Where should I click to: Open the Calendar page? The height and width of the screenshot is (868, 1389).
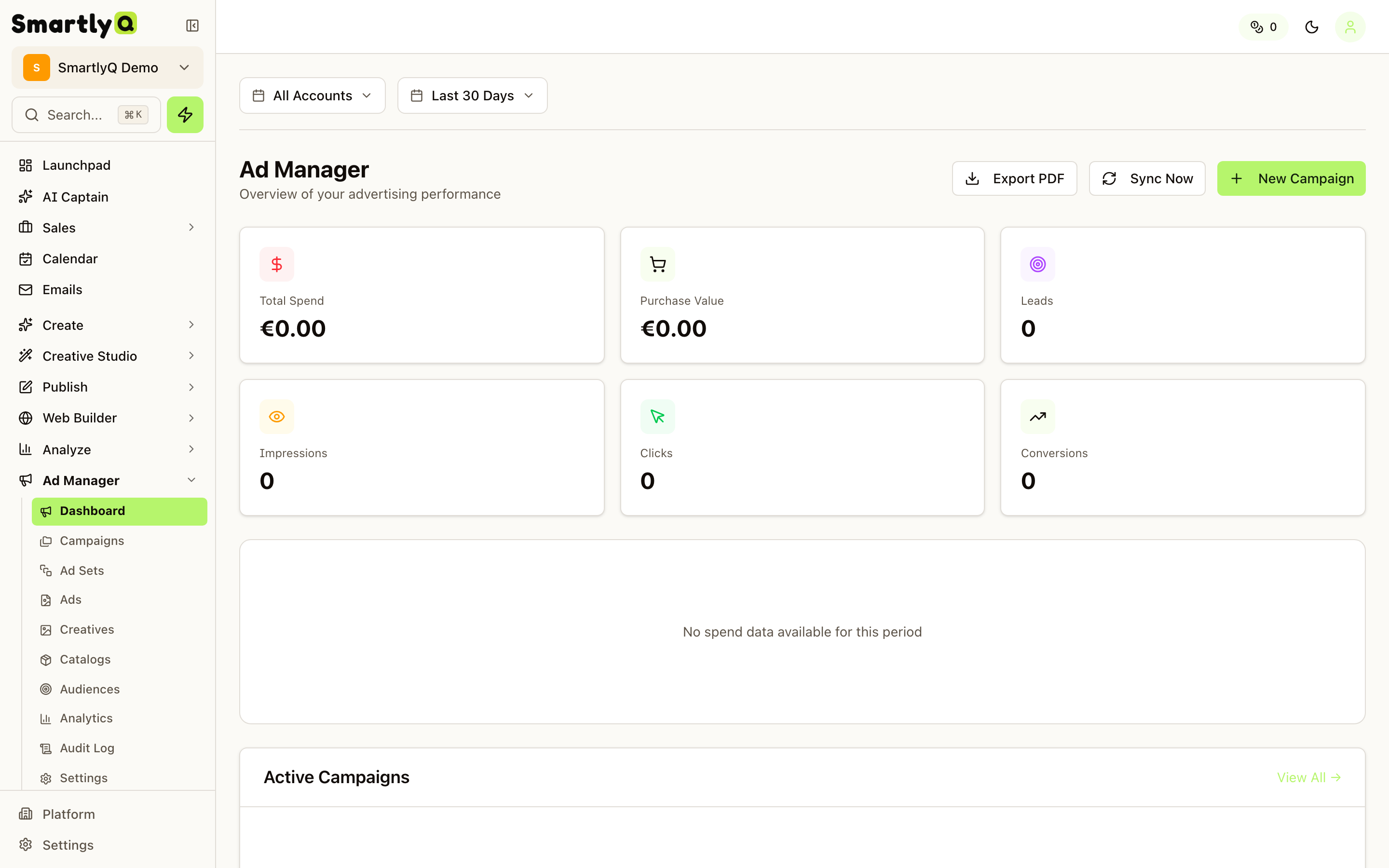coord(108,259)
